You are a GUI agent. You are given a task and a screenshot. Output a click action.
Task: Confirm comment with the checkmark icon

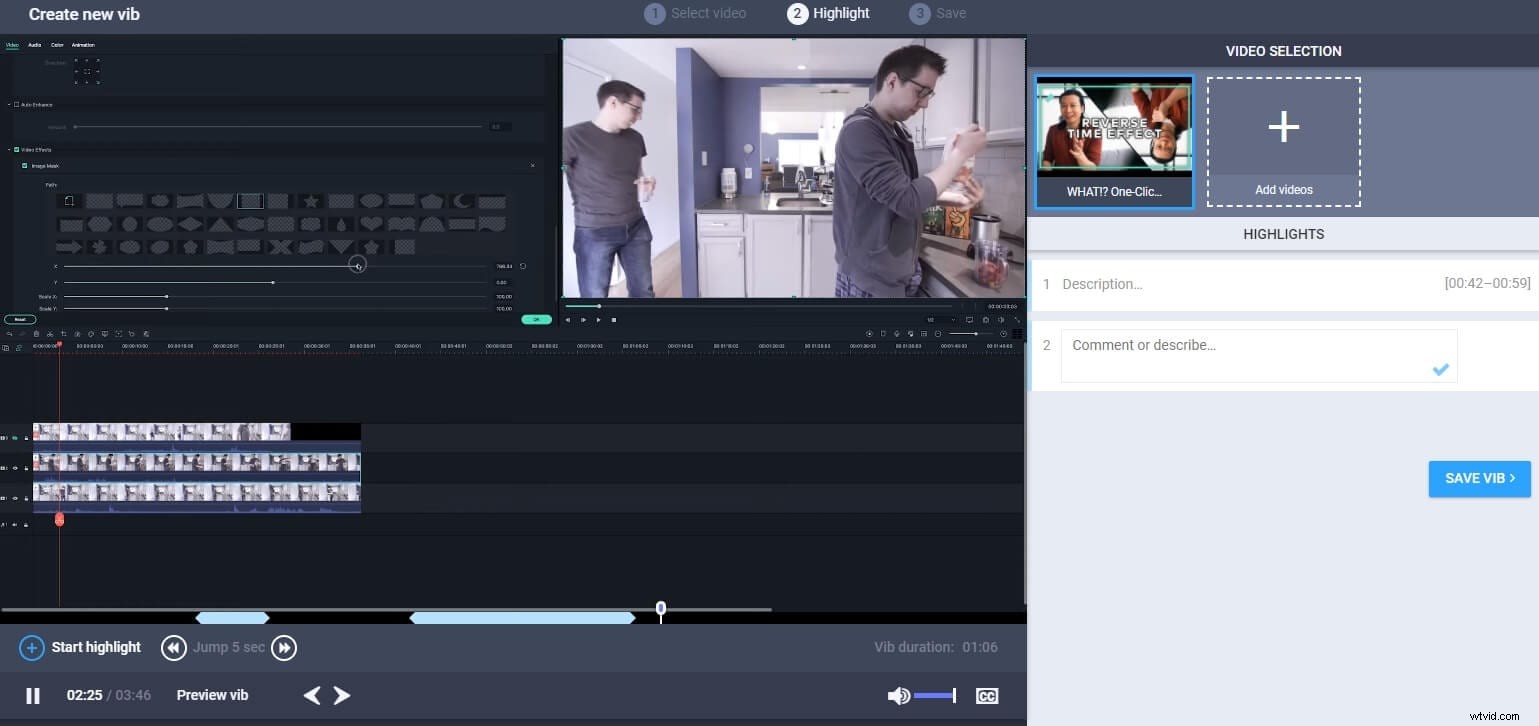click(1441, 369)
